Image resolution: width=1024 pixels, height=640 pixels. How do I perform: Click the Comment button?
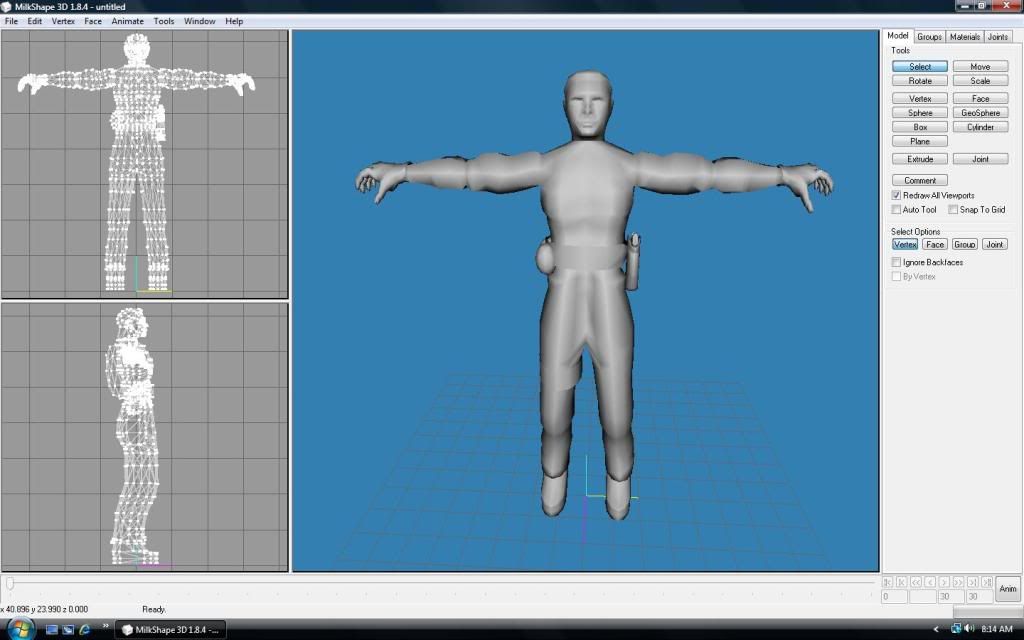click(920, 180)
